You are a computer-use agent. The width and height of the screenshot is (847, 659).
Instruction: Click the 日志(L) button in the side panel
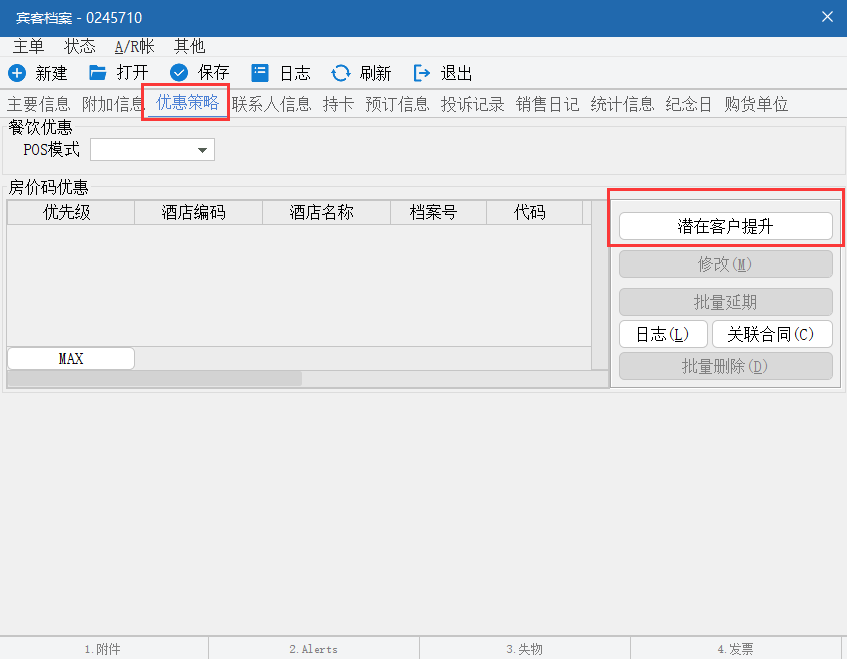tap(663, 334)
